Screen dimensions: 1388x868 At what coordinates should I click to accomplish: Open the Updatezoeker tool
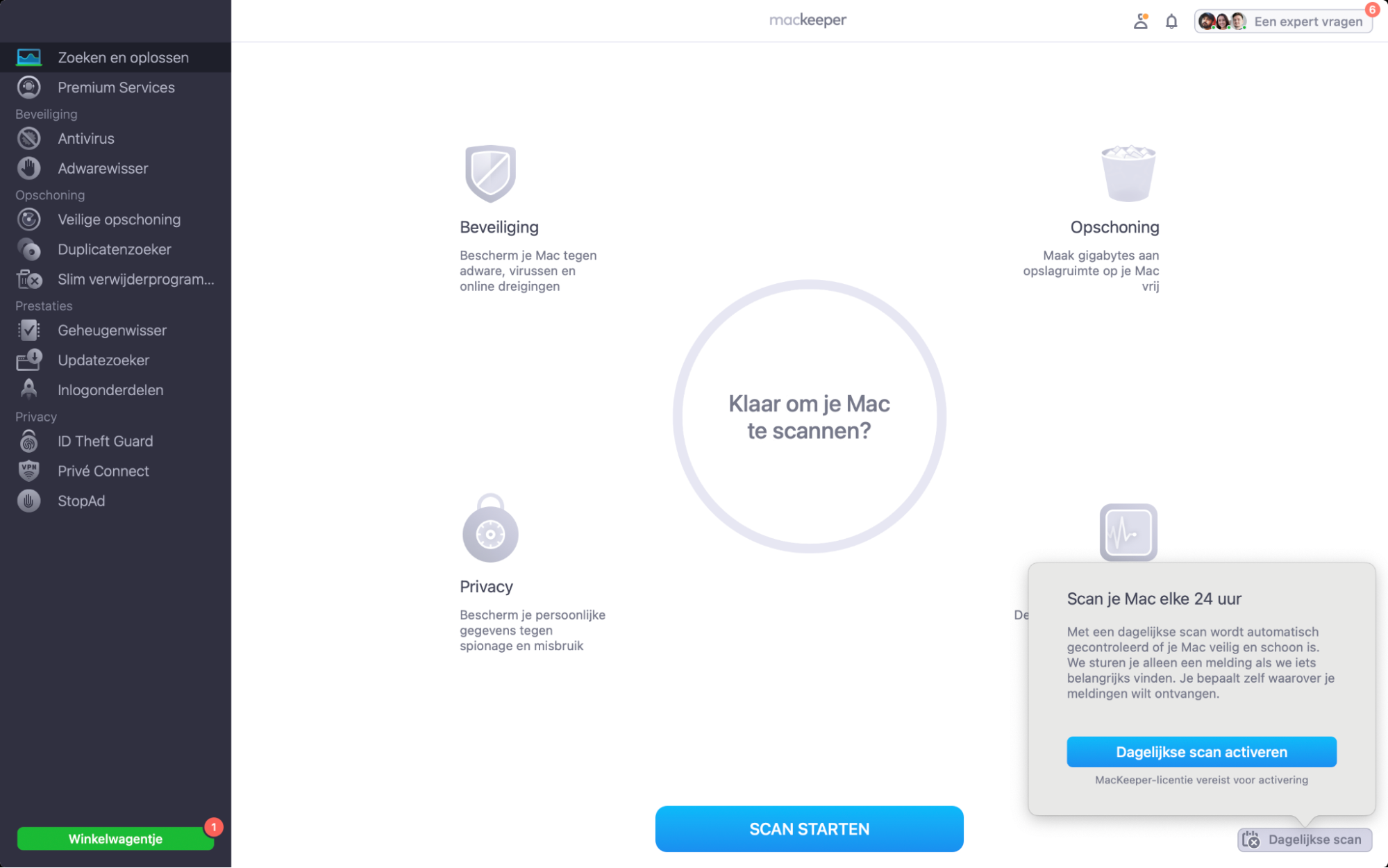point(103,360)
